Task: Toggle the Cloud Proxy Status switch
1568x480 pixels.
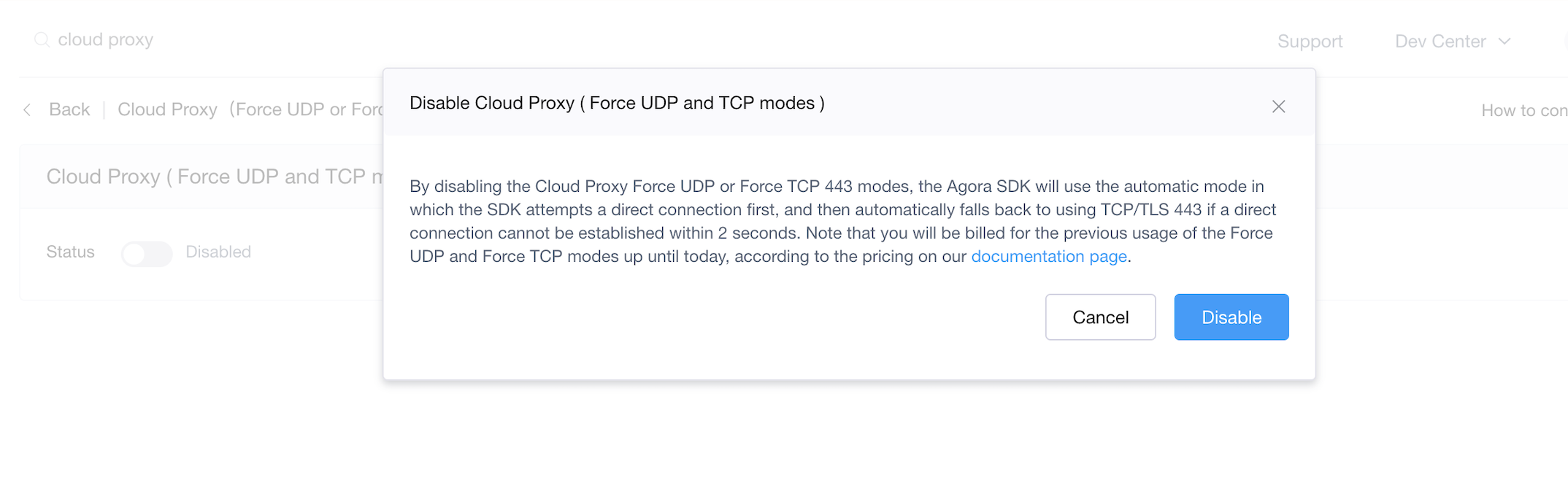Action: (147, 253)
